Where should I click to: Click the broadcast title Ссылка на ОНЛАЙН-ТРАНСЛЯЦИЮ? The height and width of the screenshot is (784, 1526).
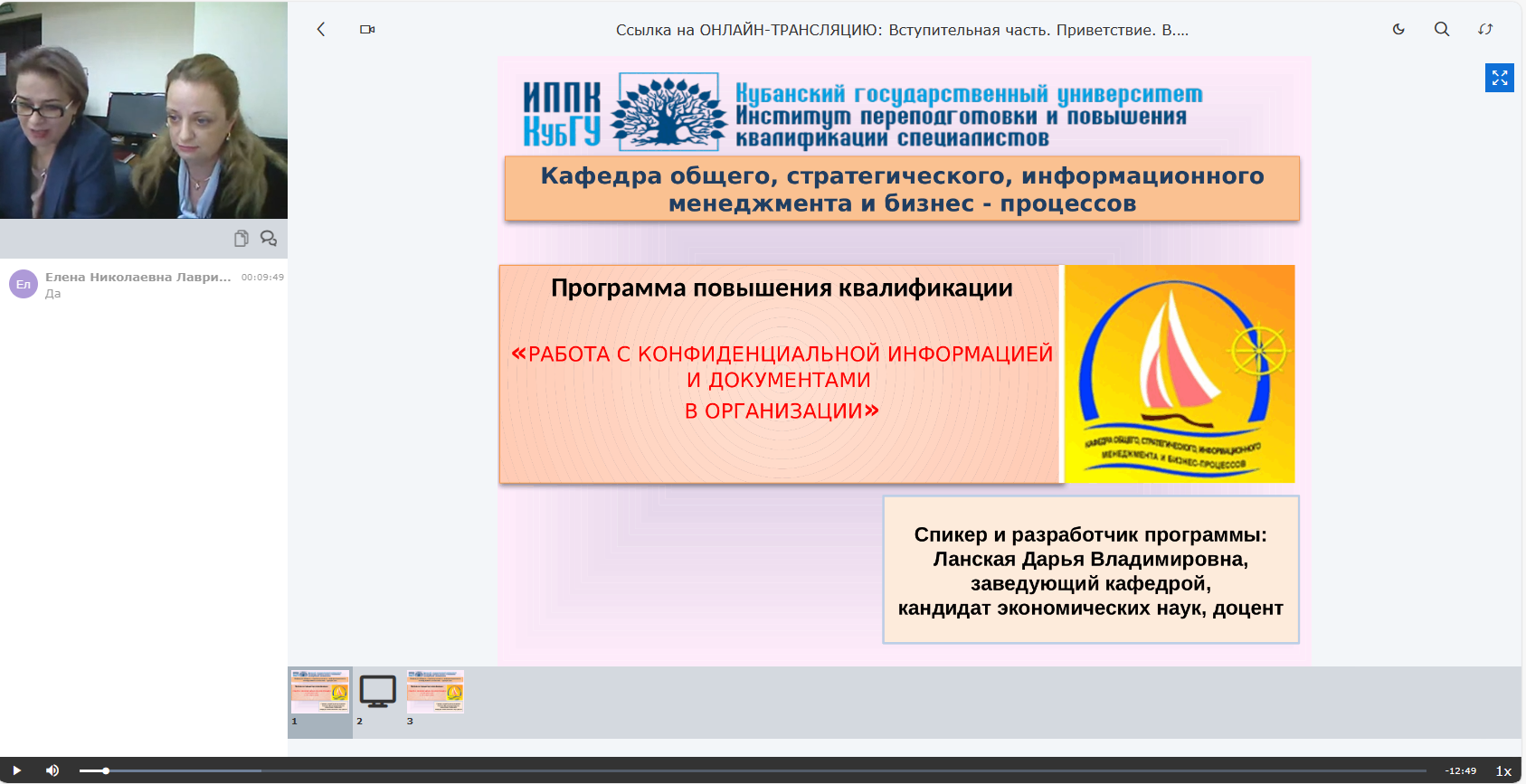point(902,30)
